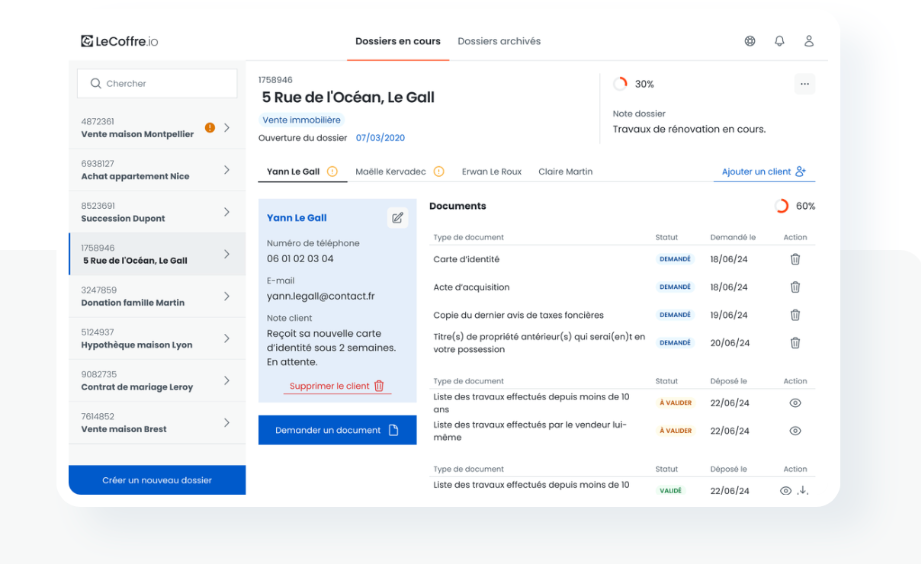Image resolution: width=921 pixels, height=564 pixels.
Task: Click Ajouter un client link
Action: point(764,172)
